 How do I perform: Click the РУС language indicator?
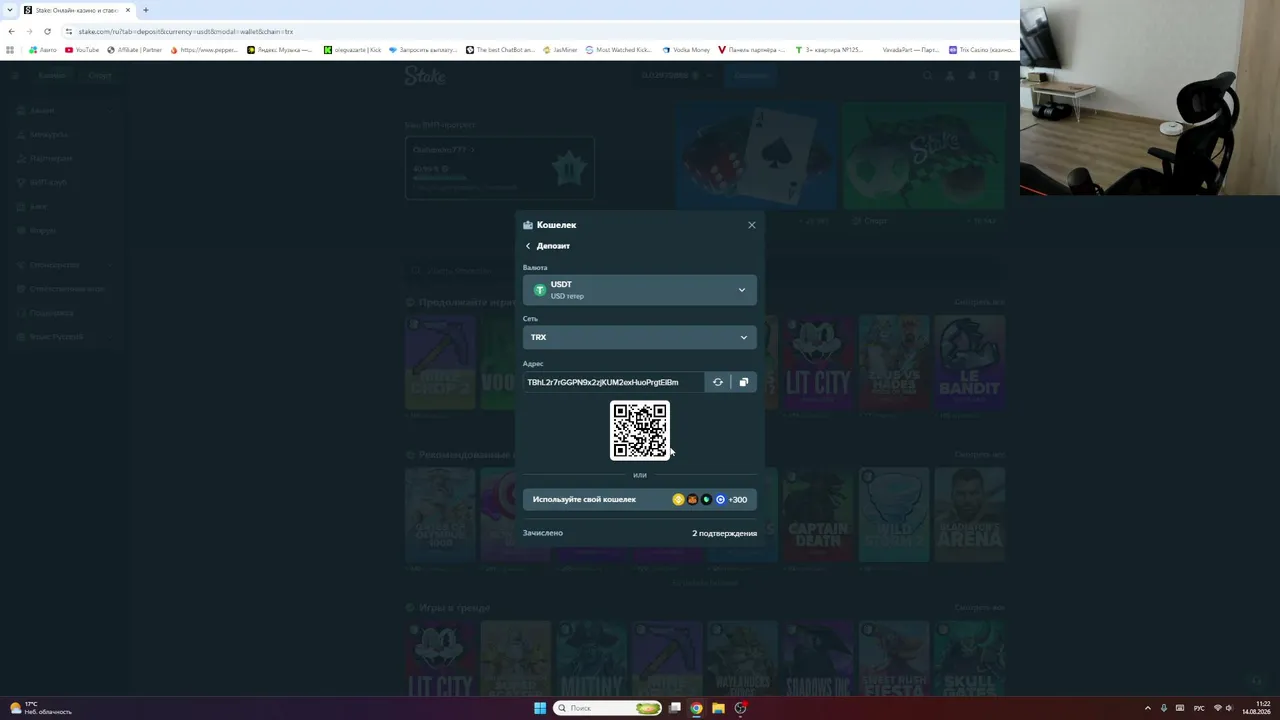[x=1199, y=708]
